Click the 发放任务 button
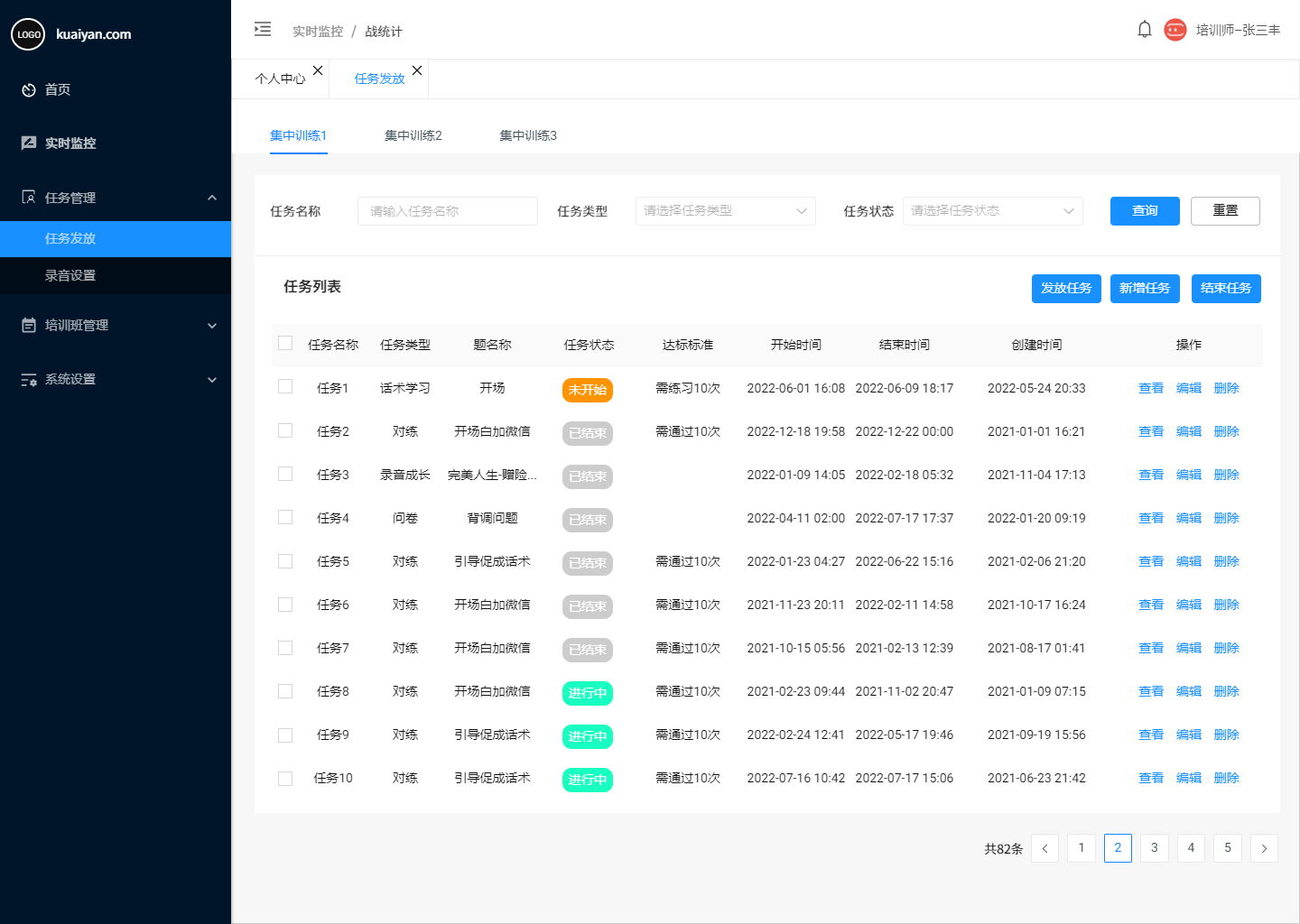The width and height of the screenshot is (1300, 924). point(1066,289)
